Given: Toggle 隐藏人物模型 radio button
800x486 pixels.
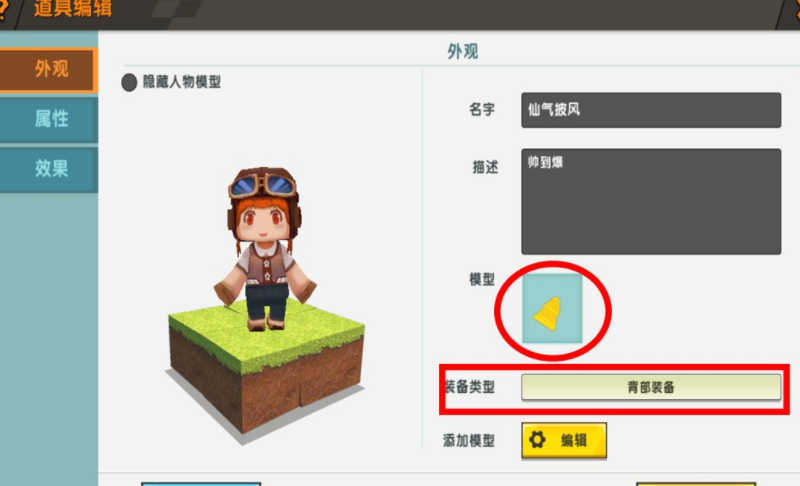Looking at the screenshot, I should (129, 82).
